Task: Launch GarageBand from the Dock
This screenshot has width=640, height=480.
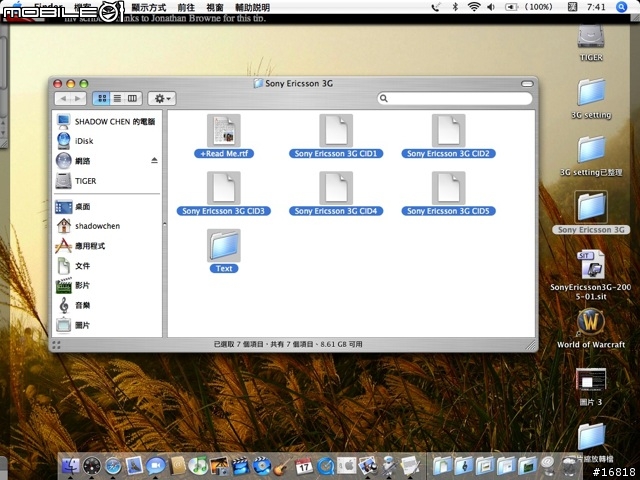Action: tap(282, 466)
